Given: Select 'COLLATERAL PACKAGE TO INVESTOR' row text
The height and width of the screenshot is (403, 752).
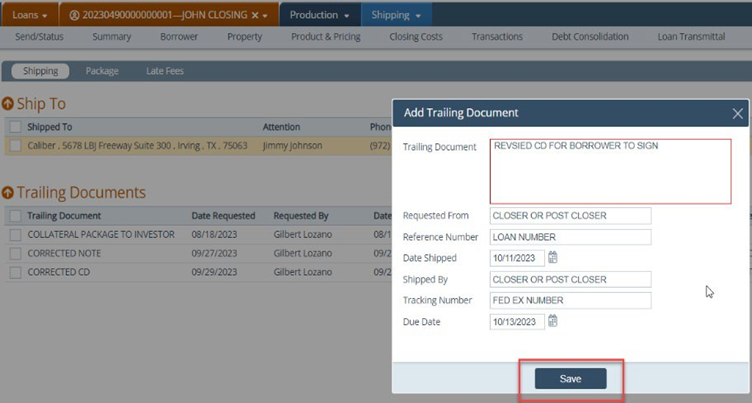Looking at the screenshot, I should coord(101,235).
